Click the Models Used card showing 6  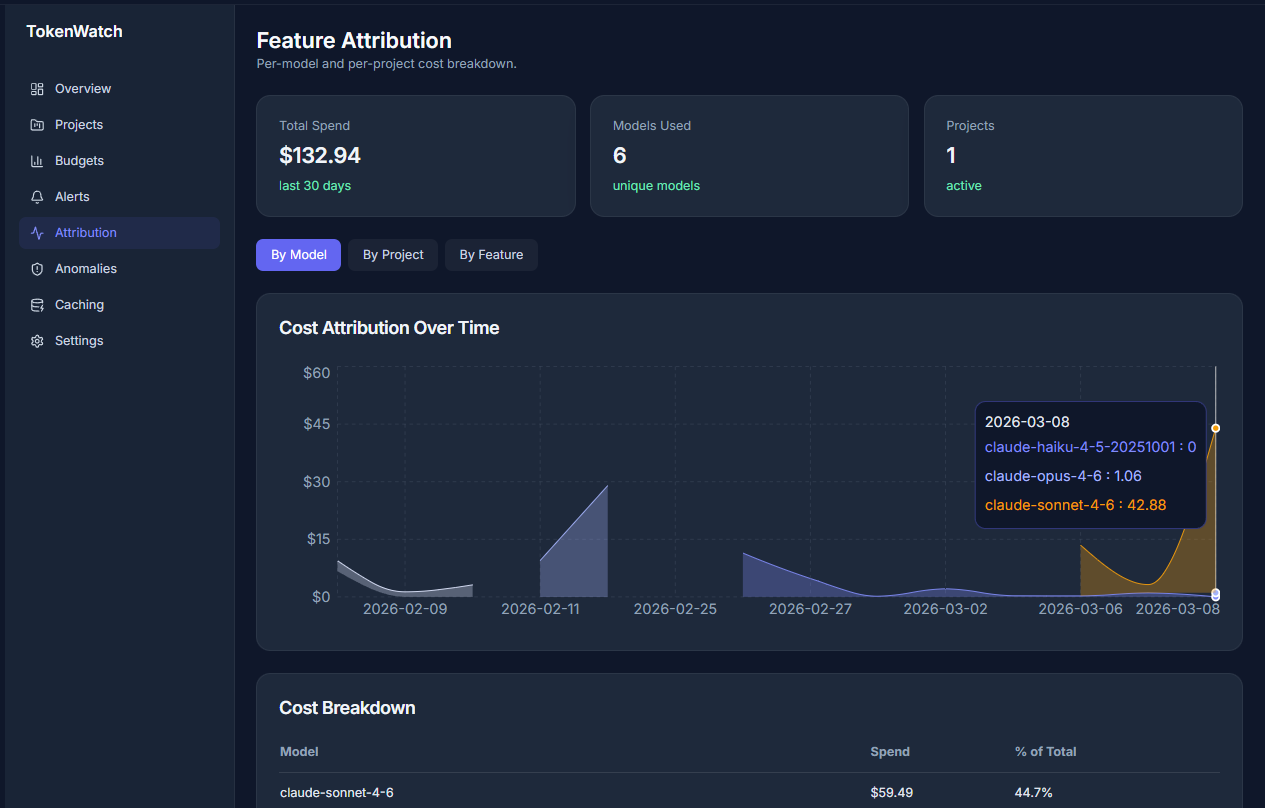[x=749, y=156]
